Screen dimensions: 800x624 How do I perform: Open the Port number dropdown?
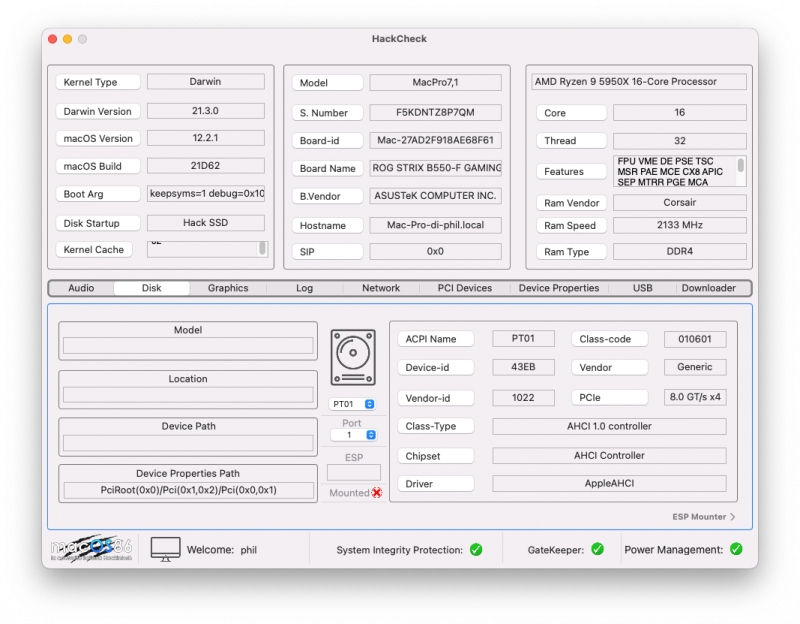point(354,435)
